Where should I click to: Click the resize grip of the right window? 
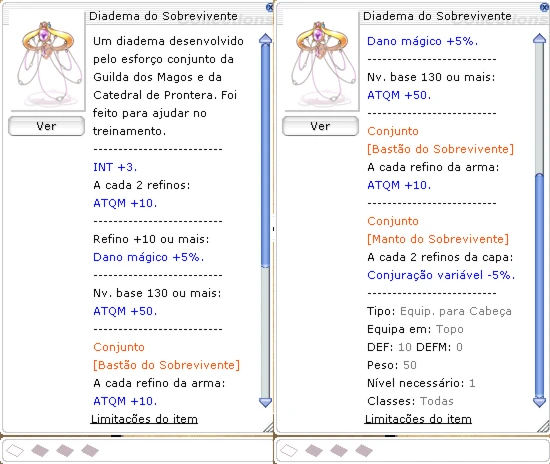(543, 426)
